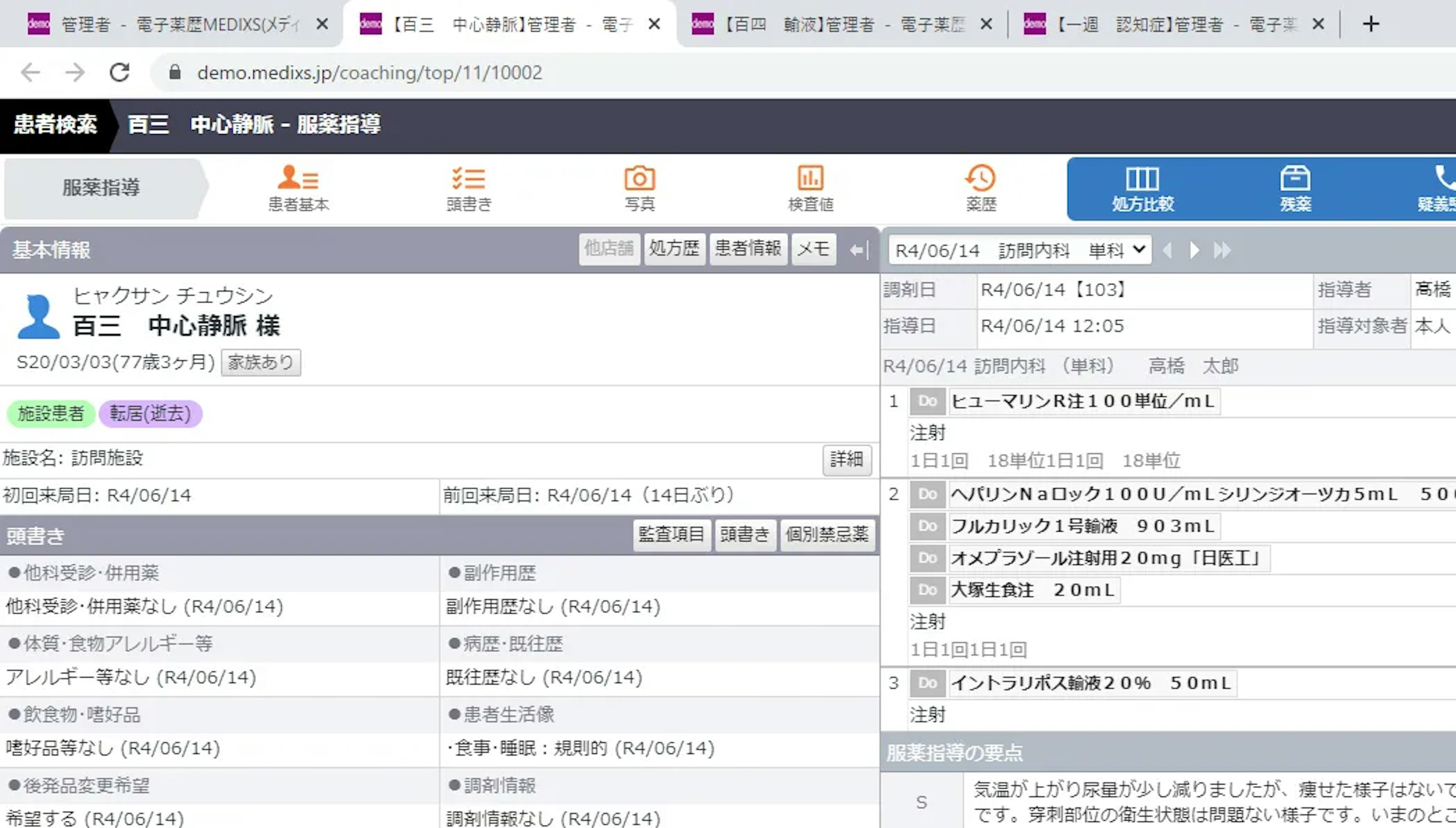Click the 個別禁忌薬 button

[827, 535]
